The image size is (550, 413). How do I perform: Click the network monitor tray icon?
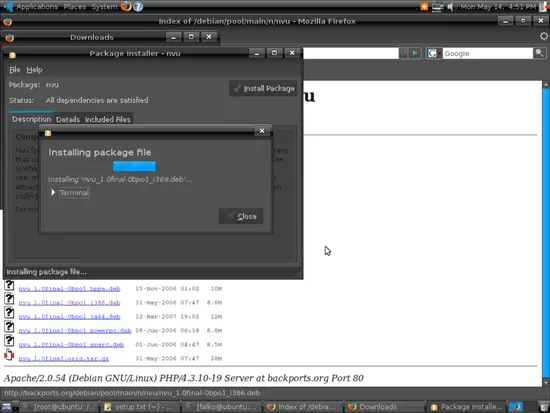(437, 7)
